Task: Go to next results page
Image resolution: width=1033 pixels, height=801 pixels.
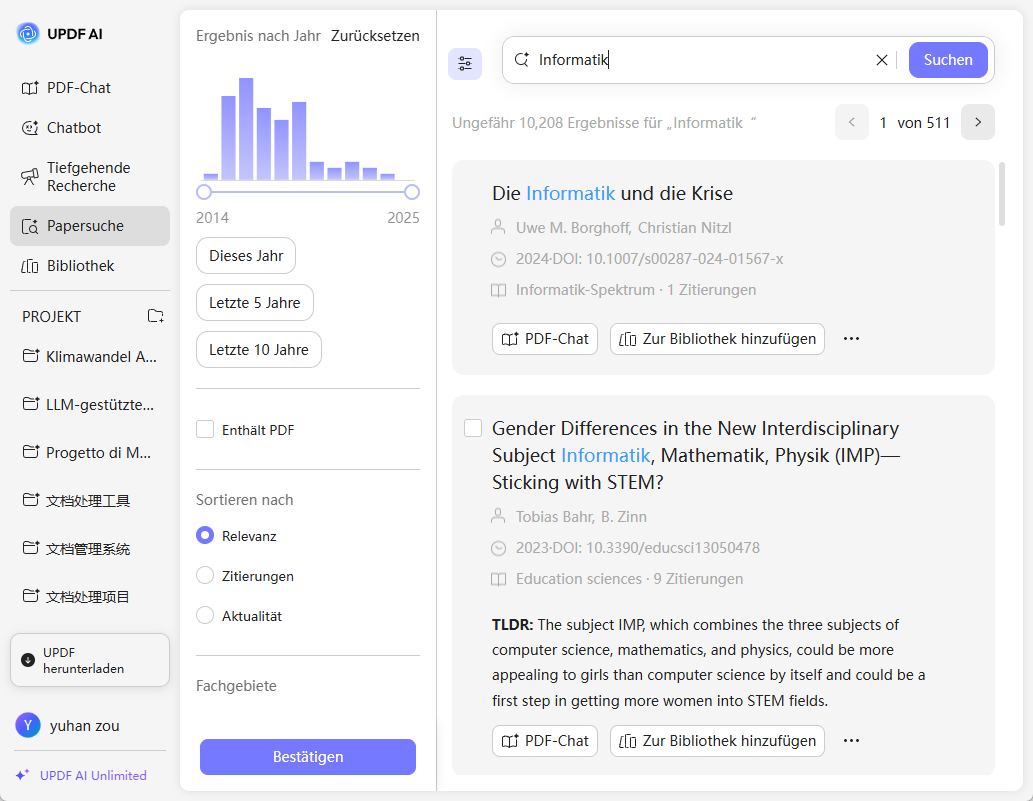Action: (x=978, y=122)
